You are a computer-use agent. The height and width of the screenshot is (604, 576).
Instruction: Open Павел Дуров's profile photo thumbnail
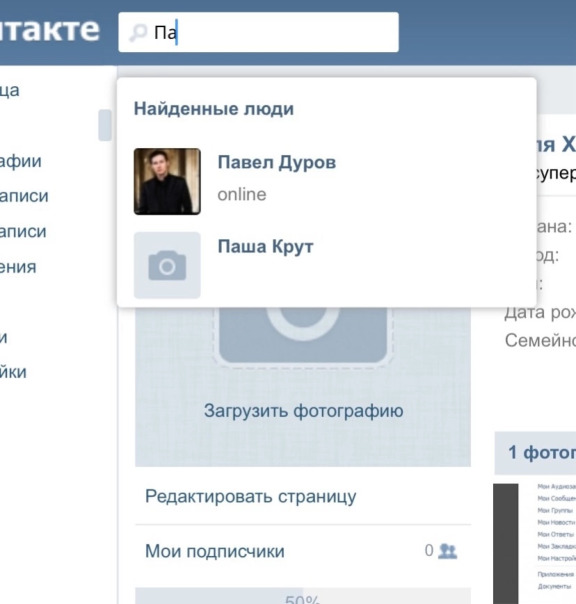click(167, 181)
